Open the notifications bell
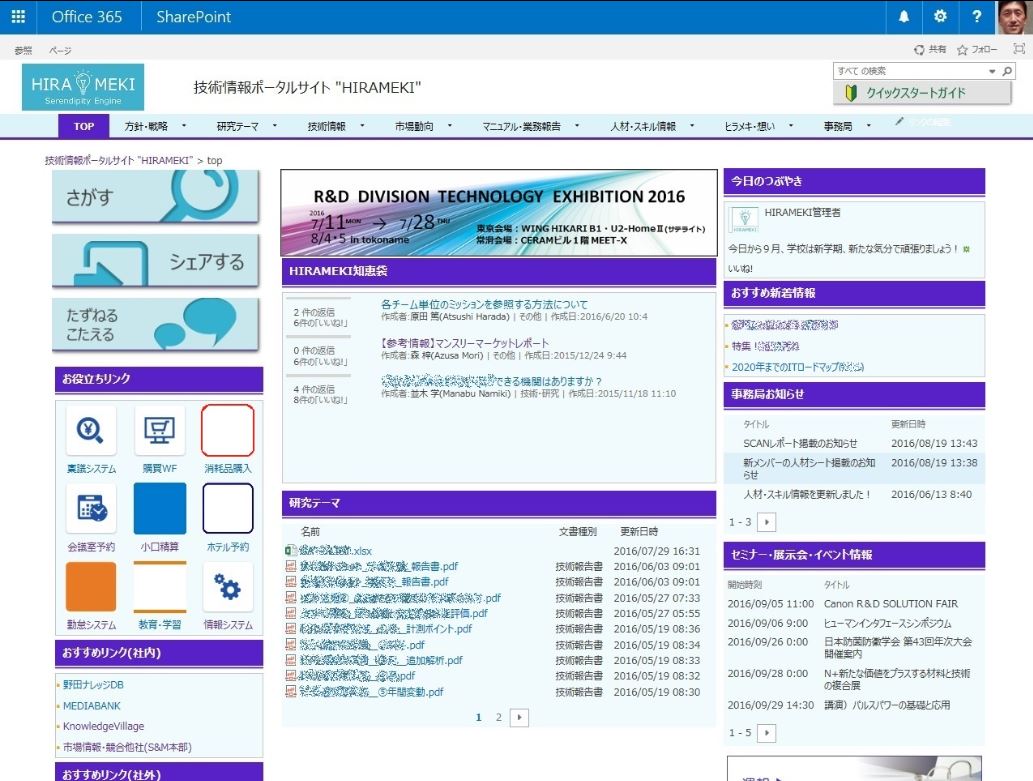Image resolution: width=1033 pixels, height=781 pixels. click(904, 16)
